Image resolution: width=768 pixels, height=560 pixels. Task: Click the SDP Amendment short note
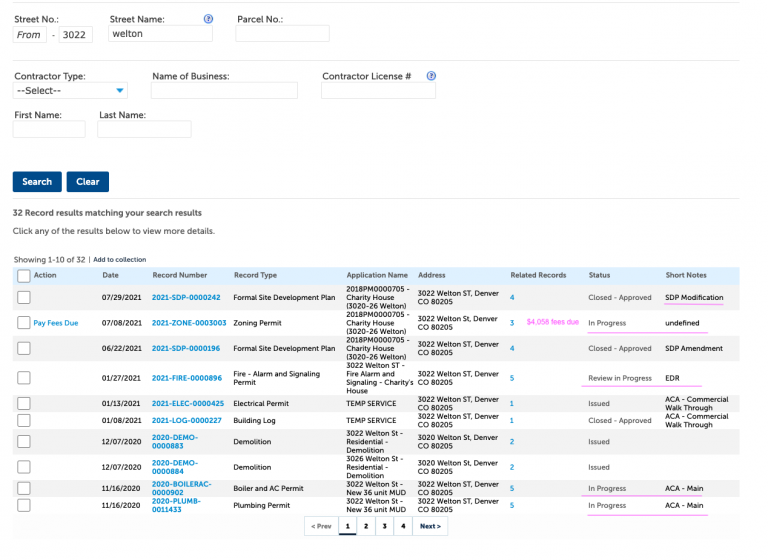point(694,348)
